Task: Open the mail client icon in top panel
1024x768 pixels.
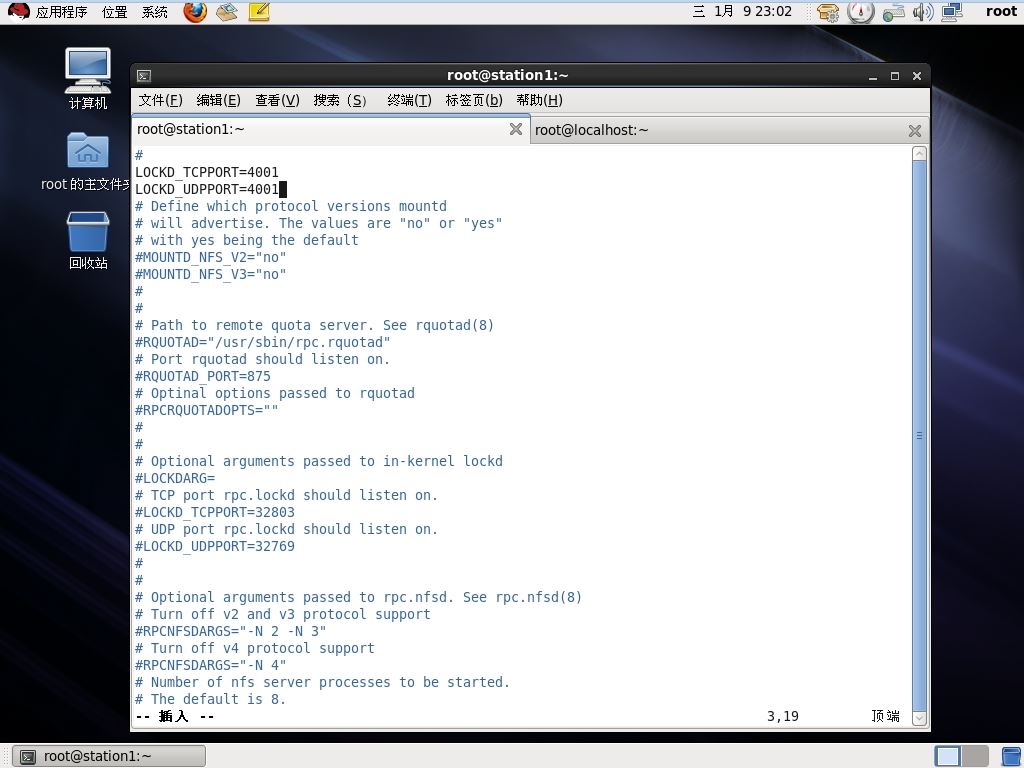Action: click(227, 12)
